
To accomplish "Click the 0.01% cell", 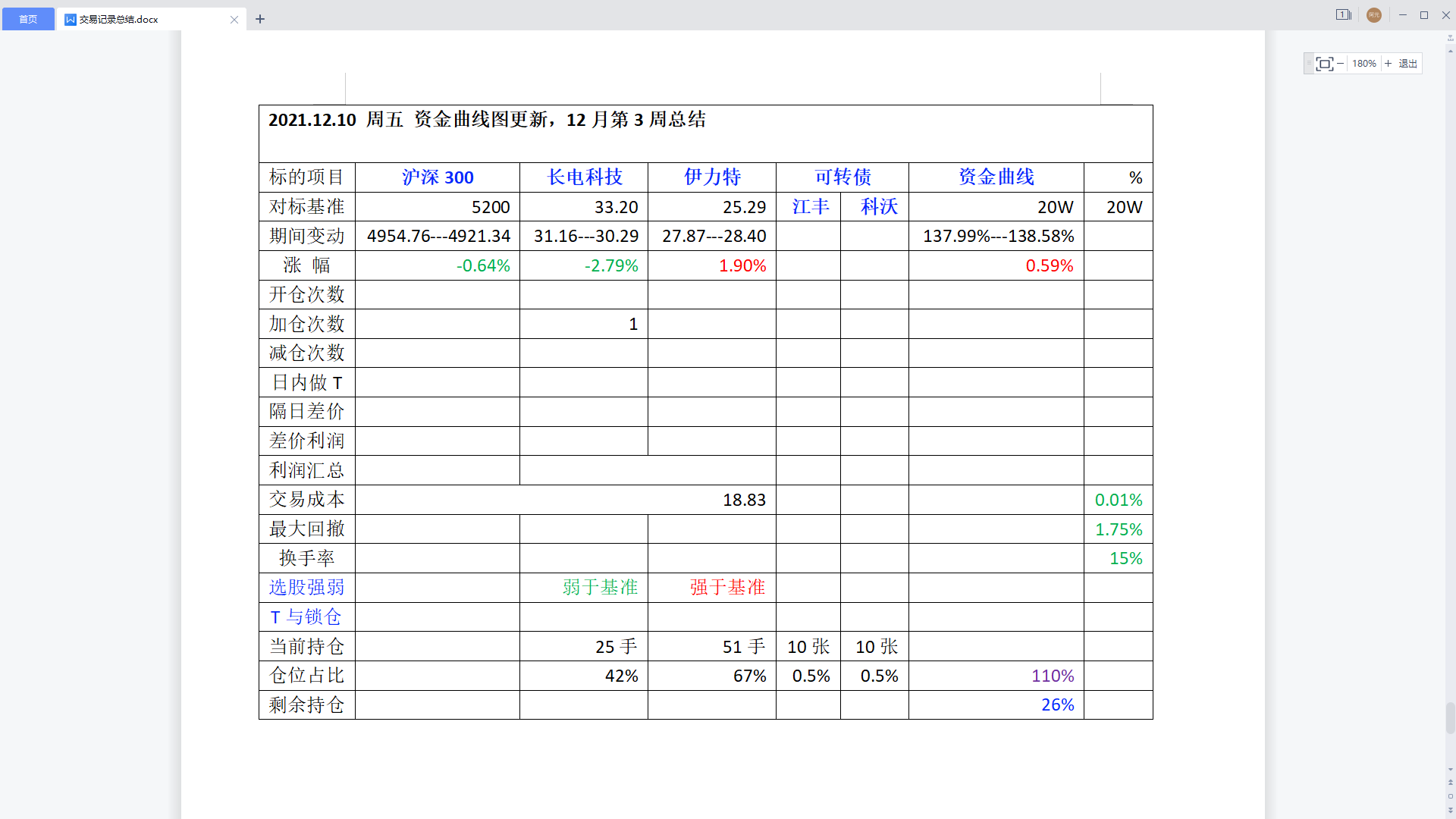I will (x=1119, y=500).
